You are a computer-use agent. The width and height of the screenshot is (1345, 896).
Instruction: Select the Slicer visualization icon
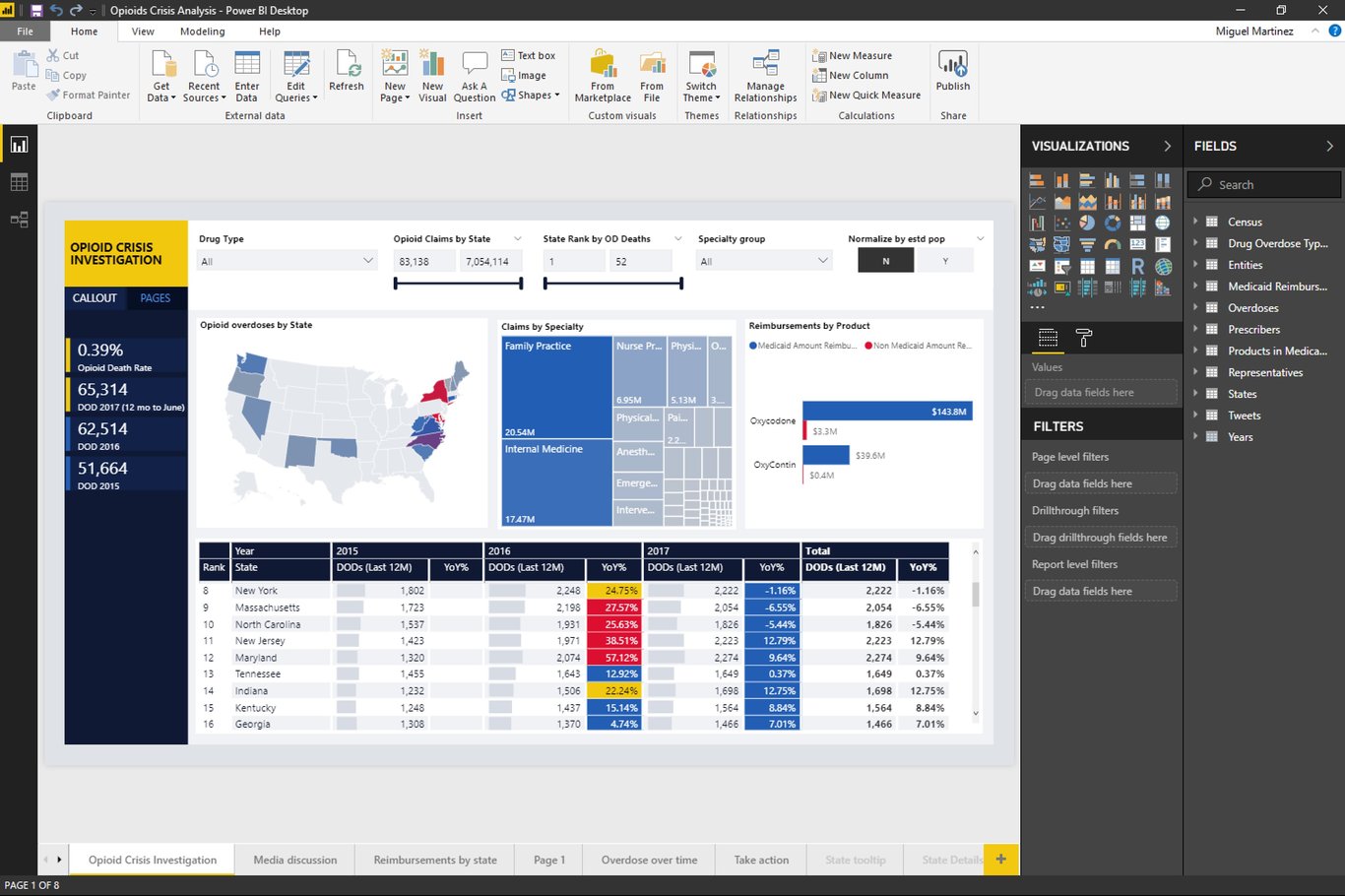point(1062,266)
